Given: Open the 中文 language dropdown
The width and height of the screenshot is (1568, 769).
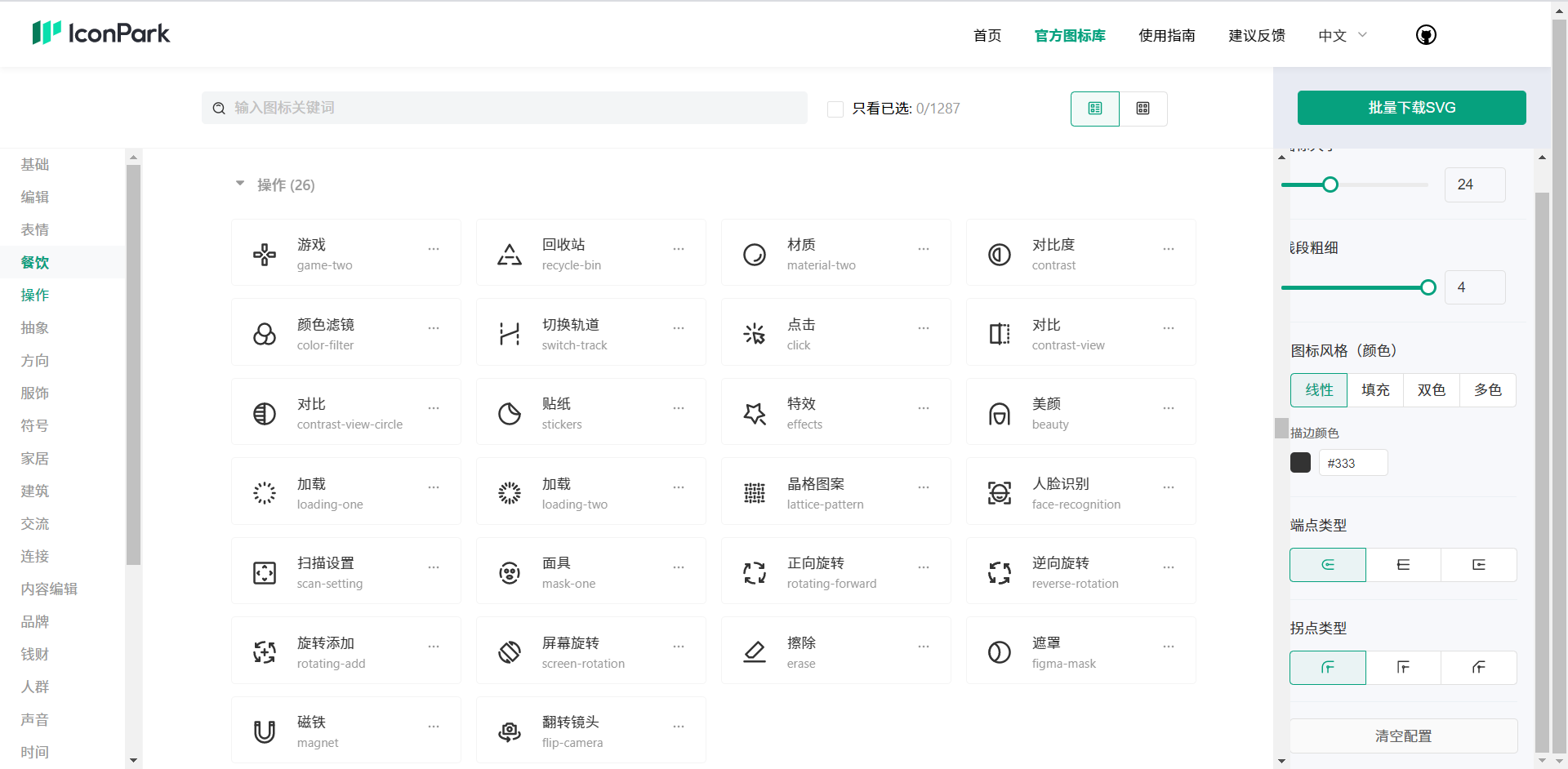Looking at the screenshot, I should tap(1341, 35).
